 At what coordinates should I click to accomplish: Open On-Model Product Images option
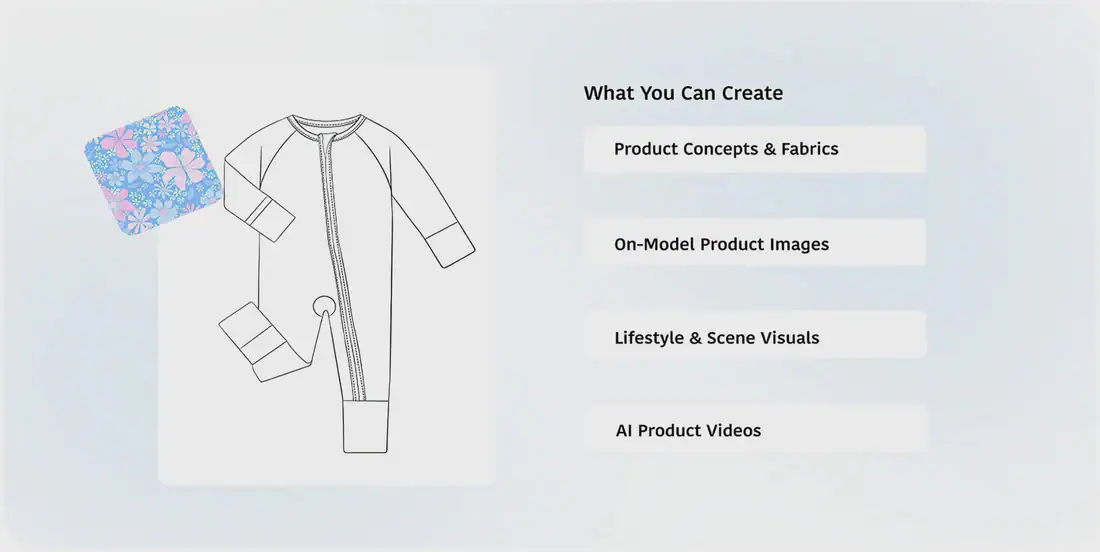(x=755, y=243)
